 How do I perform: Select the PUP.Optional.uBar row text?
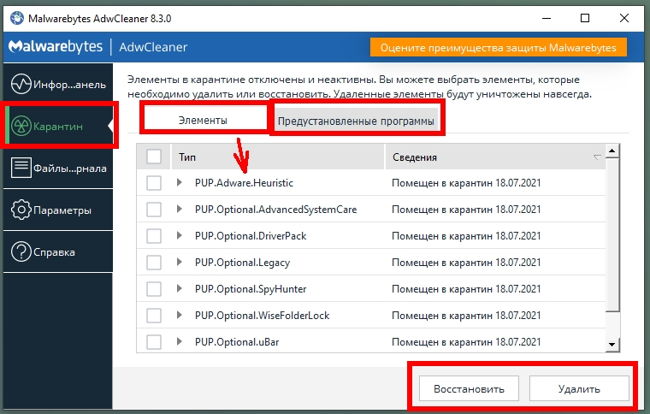(x=237, y=342)
